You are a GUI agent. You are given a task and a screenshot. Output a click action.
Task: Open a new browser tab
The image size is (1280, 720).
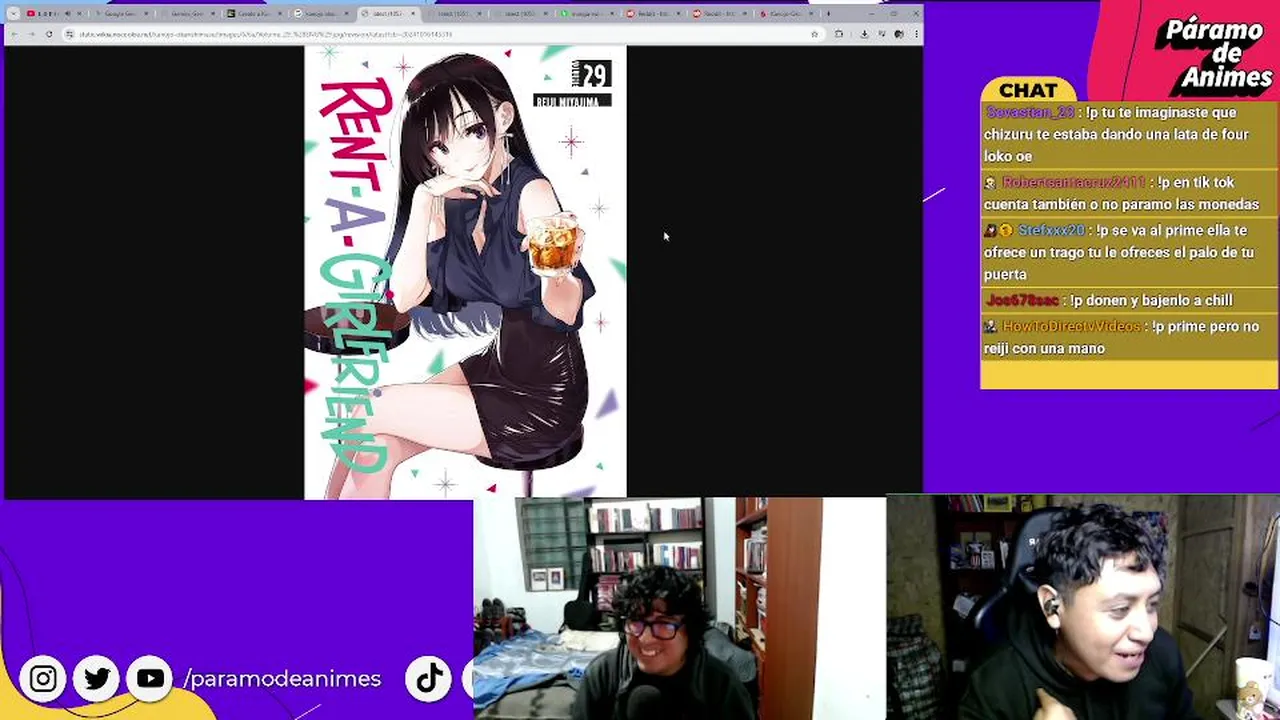829,14
